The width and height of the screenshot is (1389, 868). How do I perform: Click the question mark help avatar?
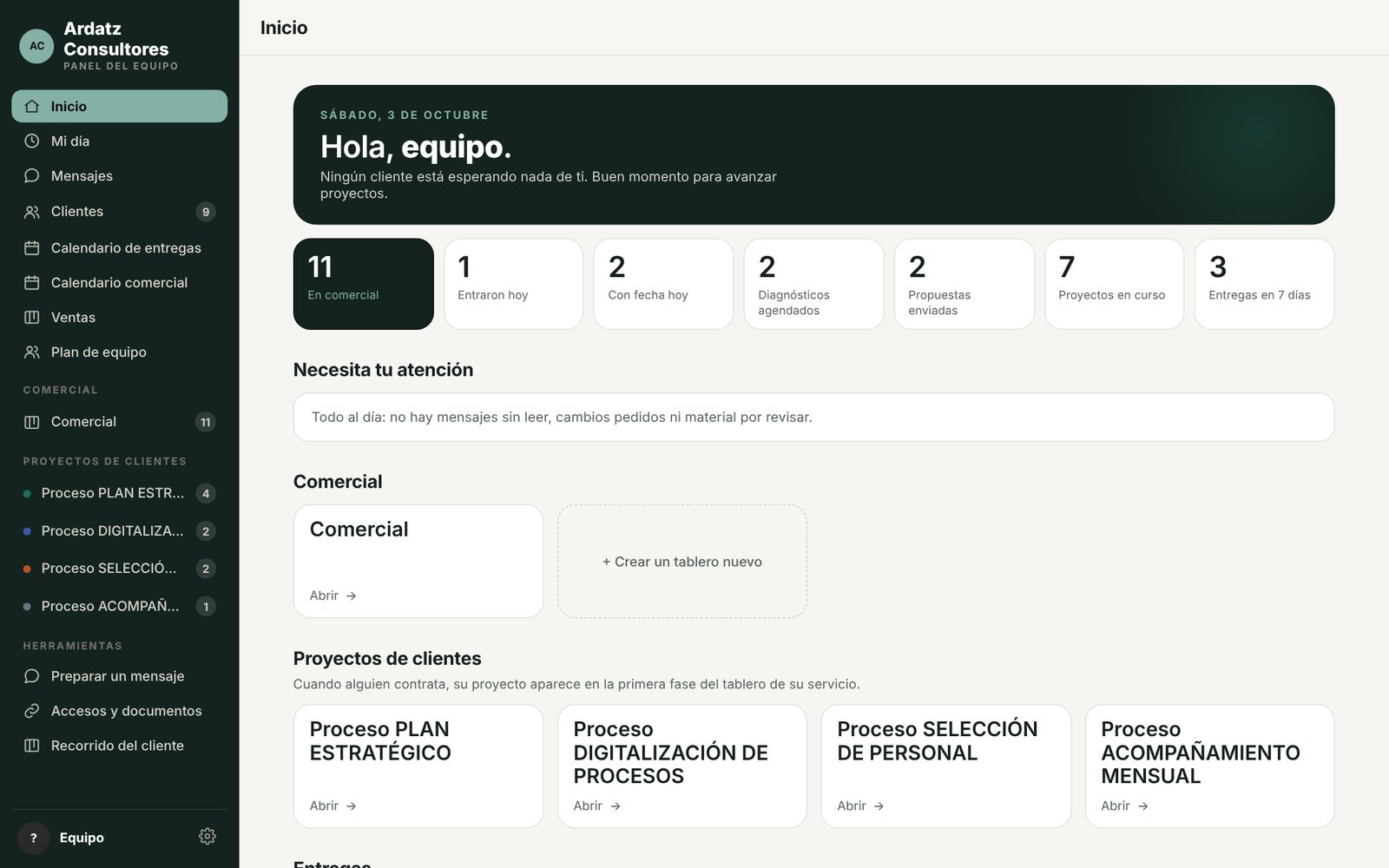point(34,838)
